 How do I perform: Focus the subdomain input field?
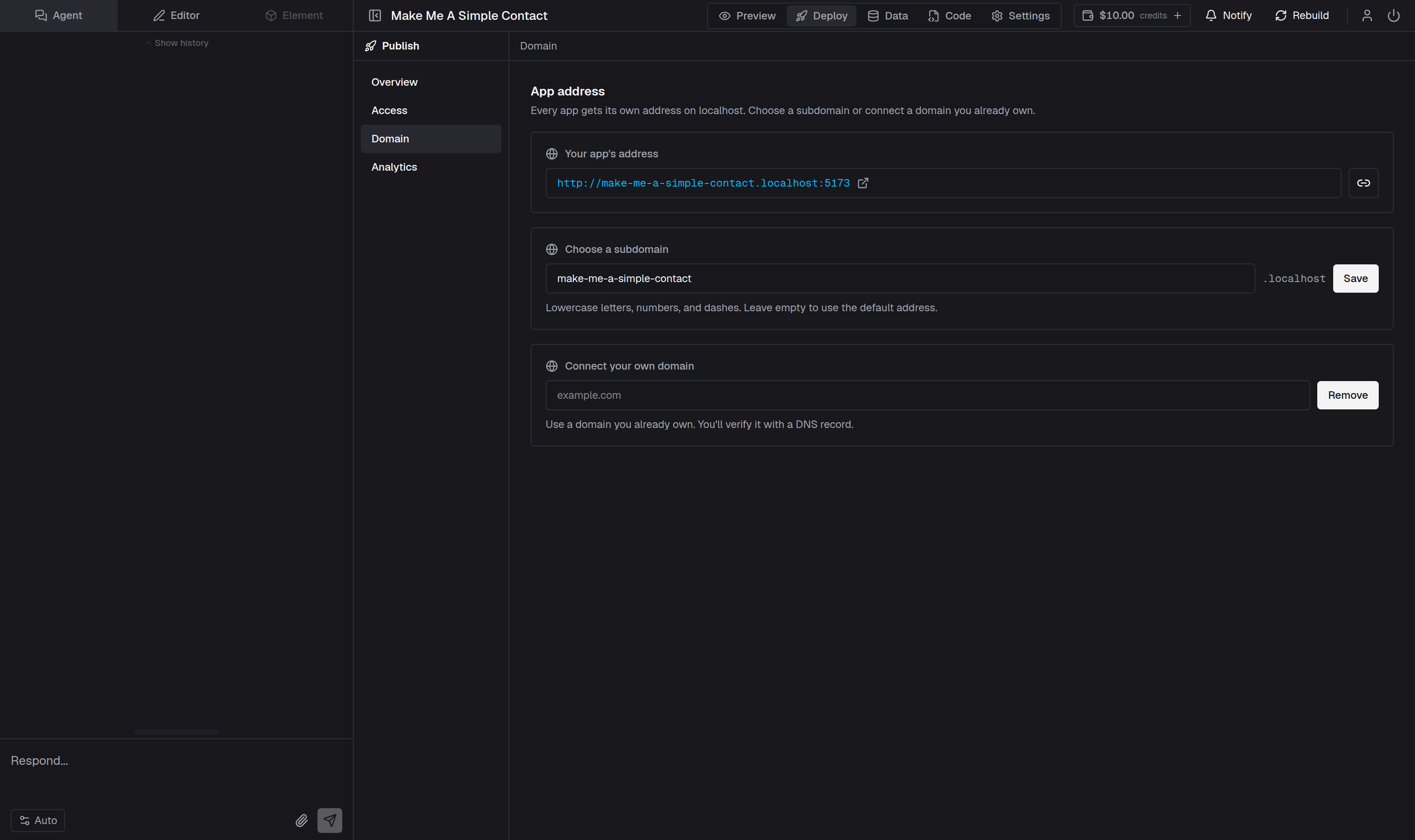click(x=900, y=279)
